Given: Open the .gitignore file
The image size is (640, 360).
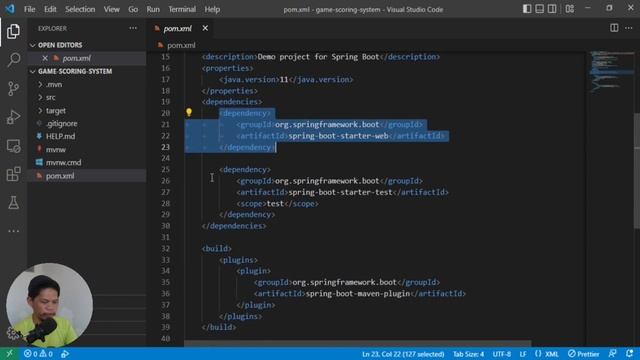Looking at the screenshot, I should 61,124.
